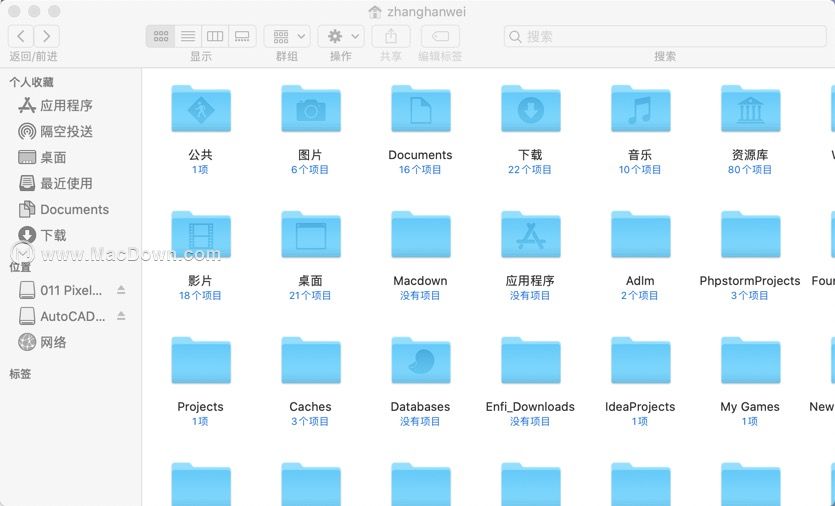Go forward with the right arrow button
835x506 pixels.
click(47, 36)
